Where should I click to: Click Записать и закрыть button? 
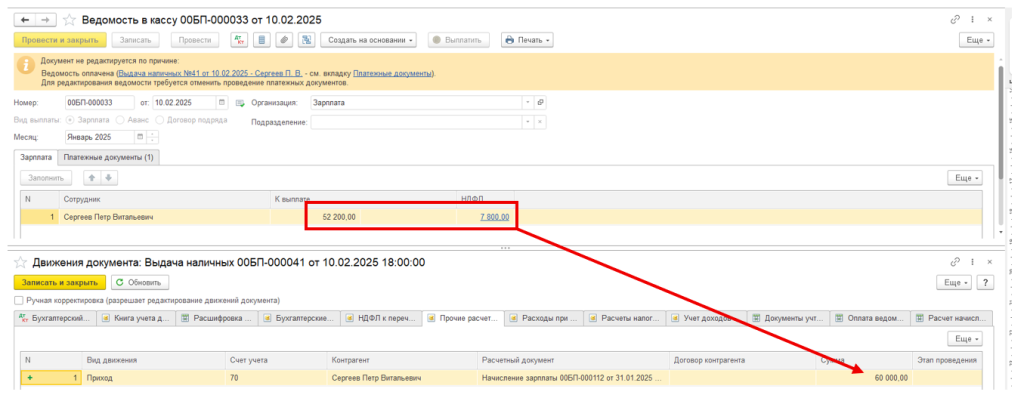[59, 282]
